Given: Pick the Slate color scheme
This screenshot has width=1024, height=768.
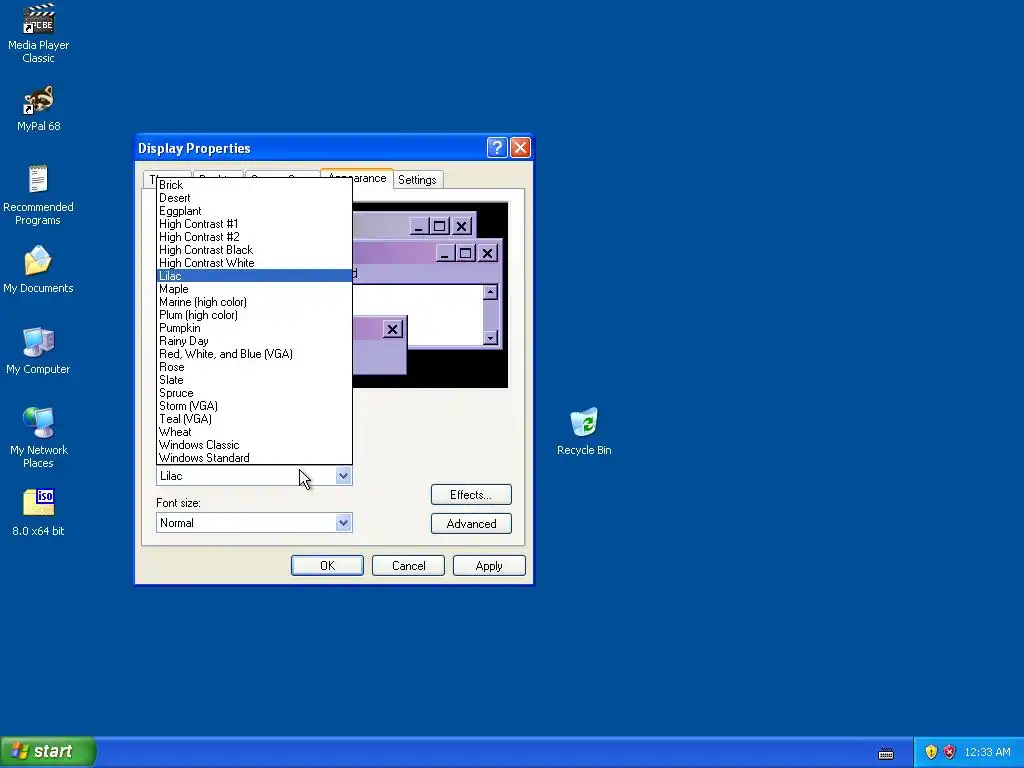Looking at the screenshot, I should [255, 380].
